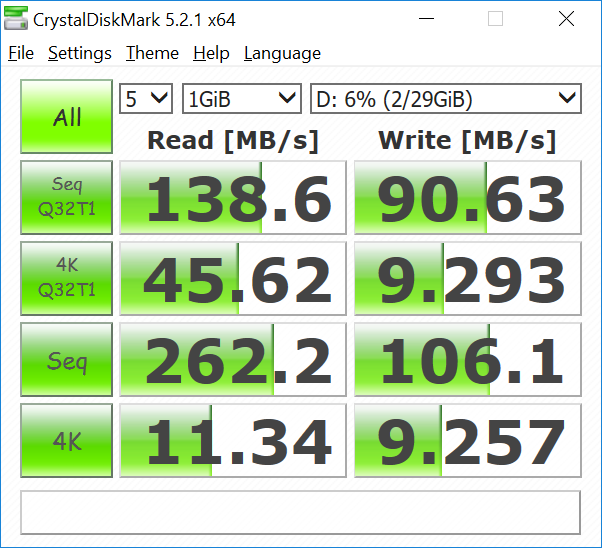This screenshot has height=548, width=602.
Task: Click the Seq Q32T1 read result 138.6
Action: pos(233,197)
